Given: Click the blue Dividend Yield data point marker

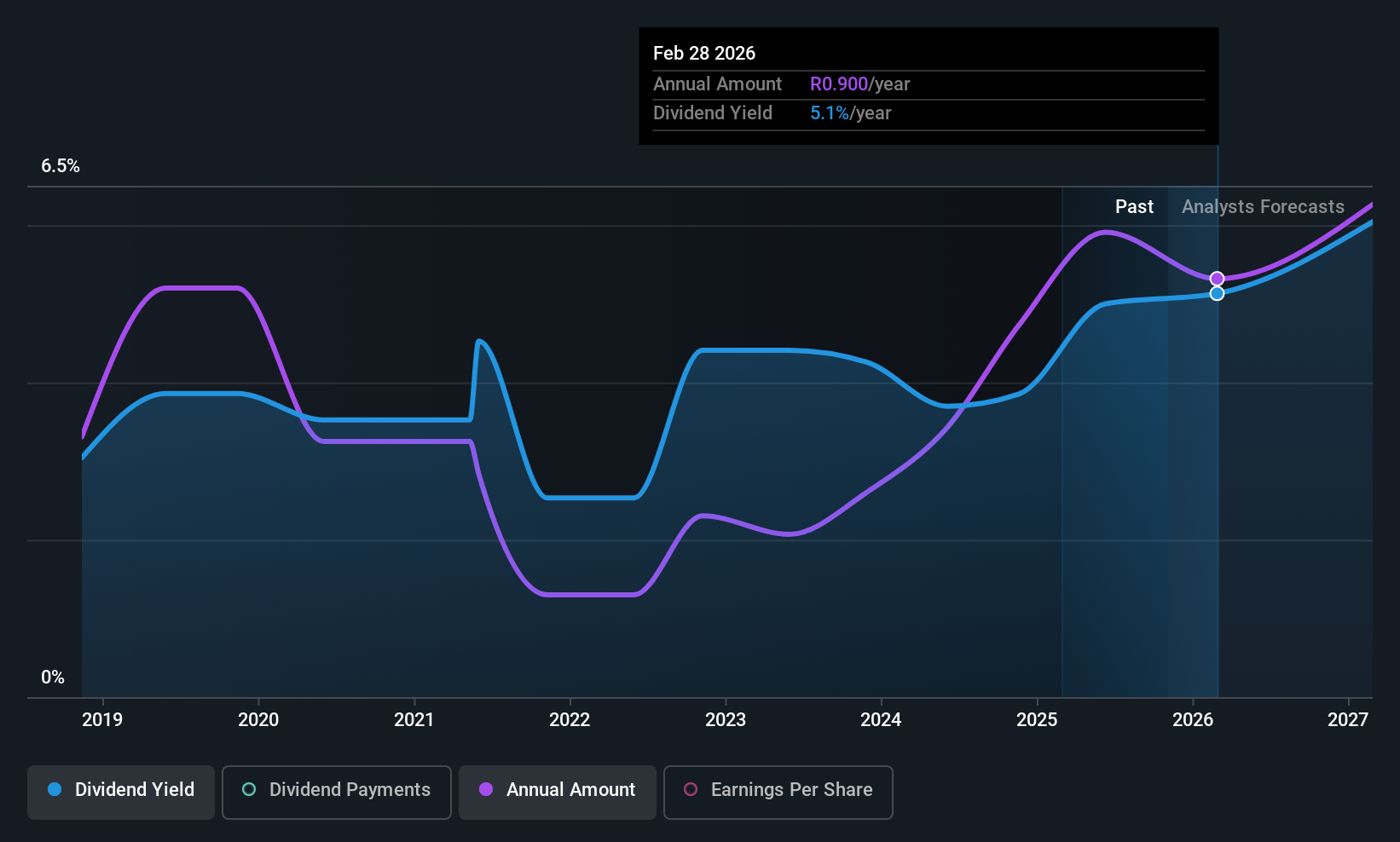Looking at the screenshot, I should coord(1218,293).
